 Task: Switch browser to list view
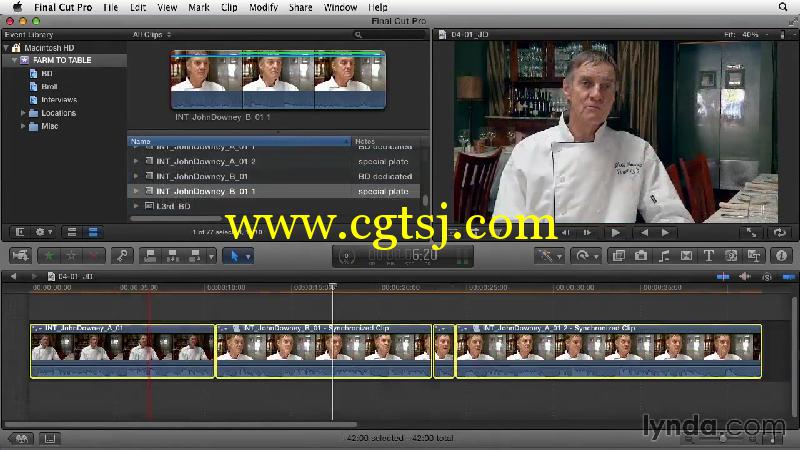pyautogui.click(x=93, y=232)
